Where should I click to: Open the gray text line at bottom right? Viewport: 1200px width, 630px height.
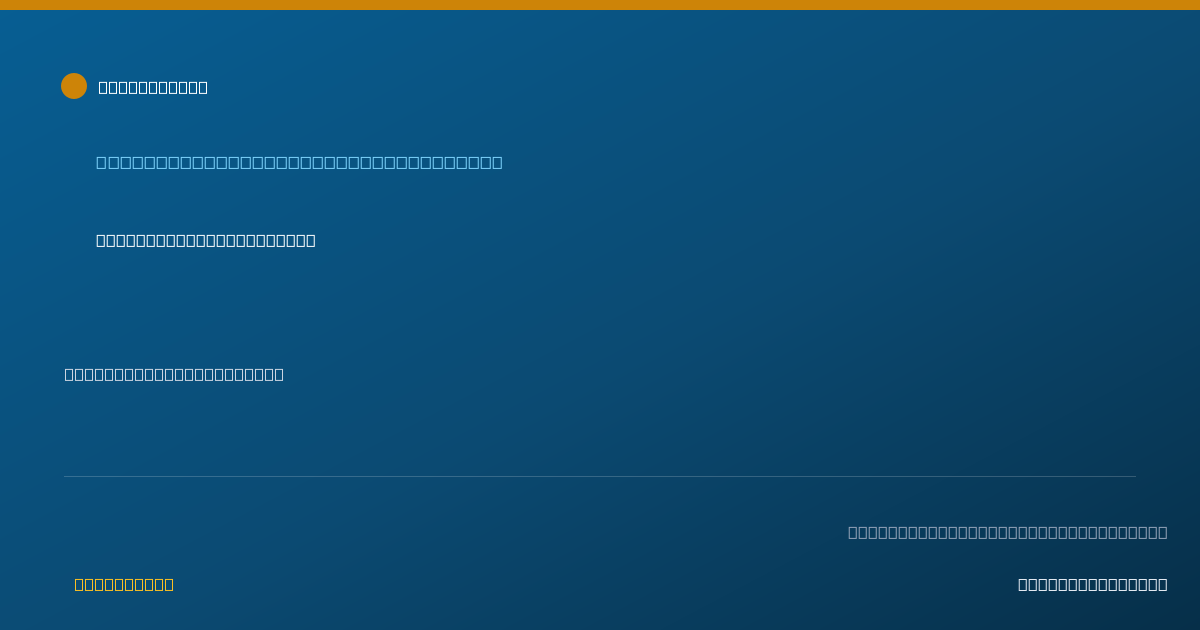[1008, 532]
